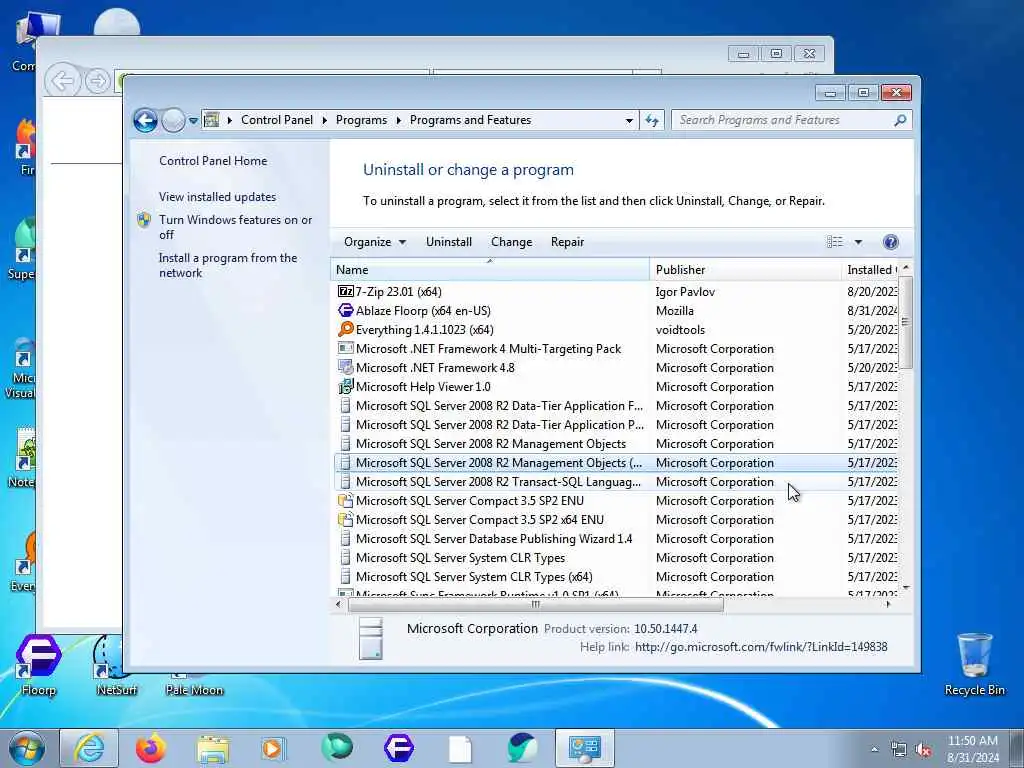Open Install a program from the network

coord(228,265)
